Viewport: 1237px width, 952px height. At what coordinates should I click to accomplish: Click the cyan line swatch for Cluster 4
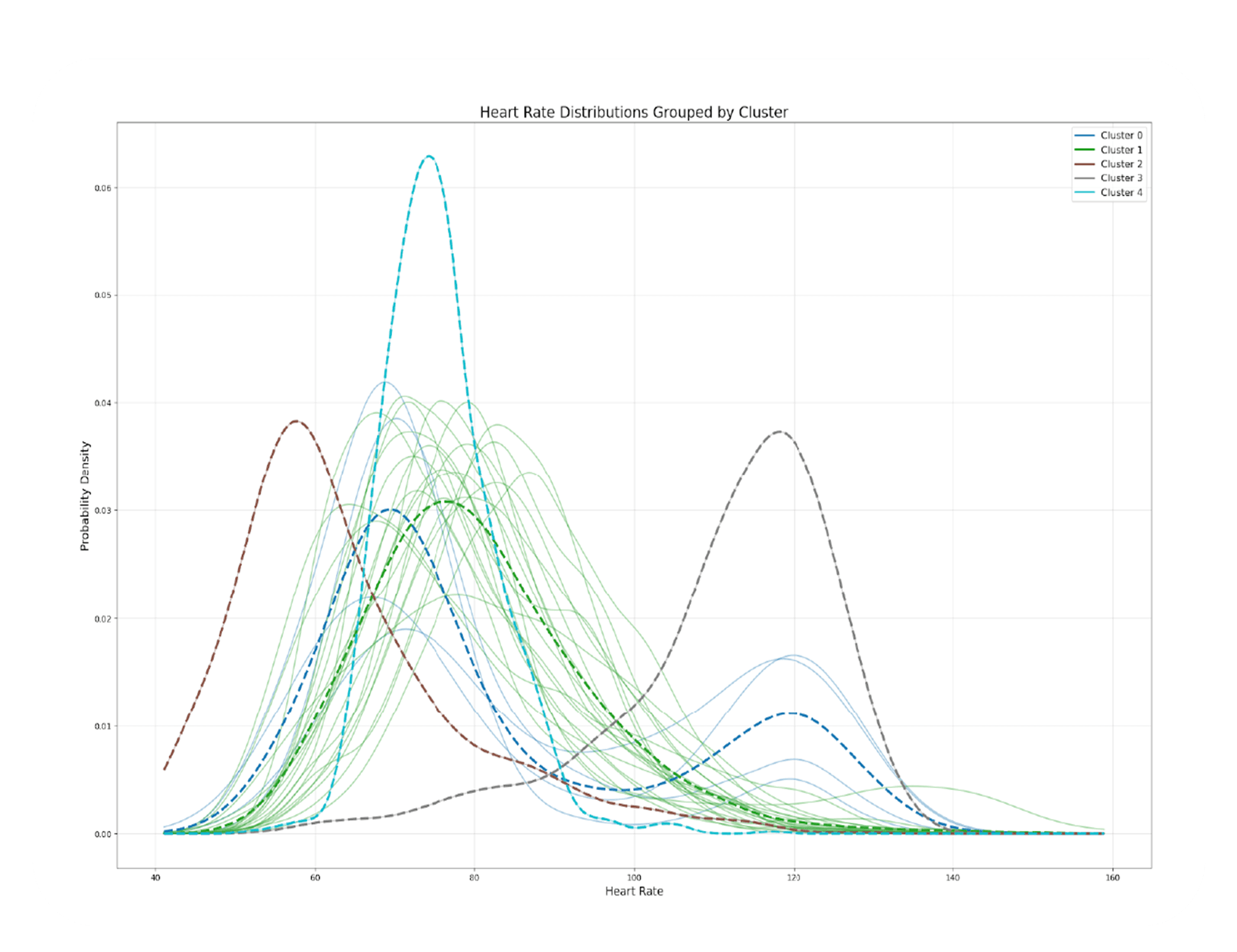1084,192
